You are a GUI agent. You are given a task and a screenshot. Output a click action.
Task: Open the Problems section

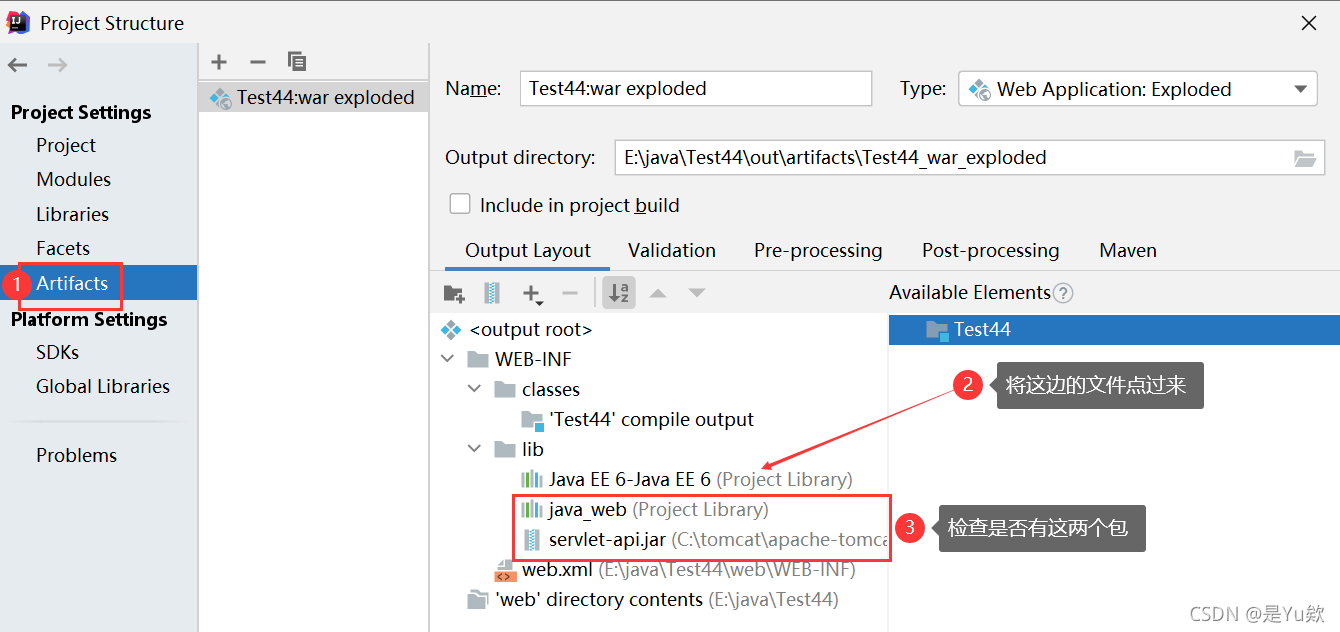(76, 455)
